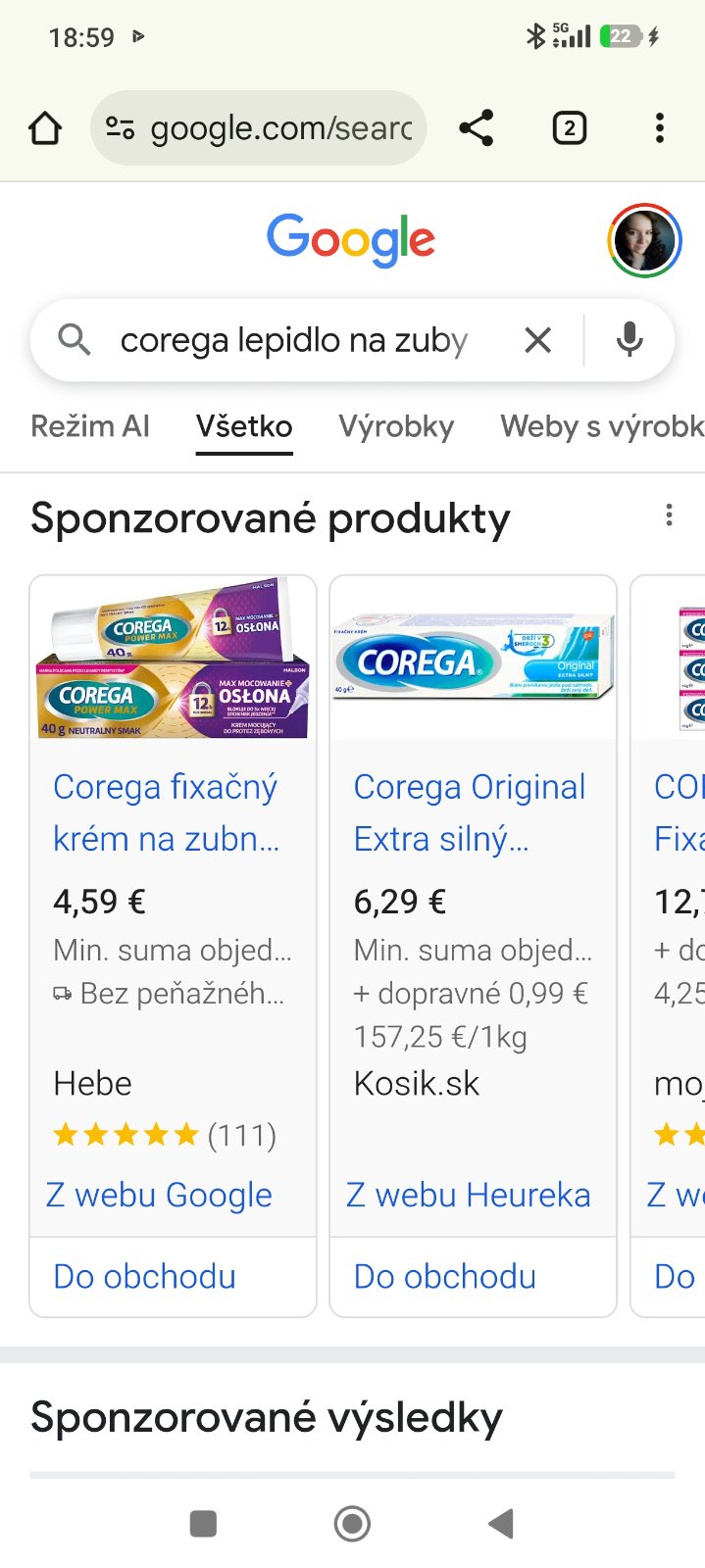
Task: Tap the browser home icon
Action: click(45, 128)
